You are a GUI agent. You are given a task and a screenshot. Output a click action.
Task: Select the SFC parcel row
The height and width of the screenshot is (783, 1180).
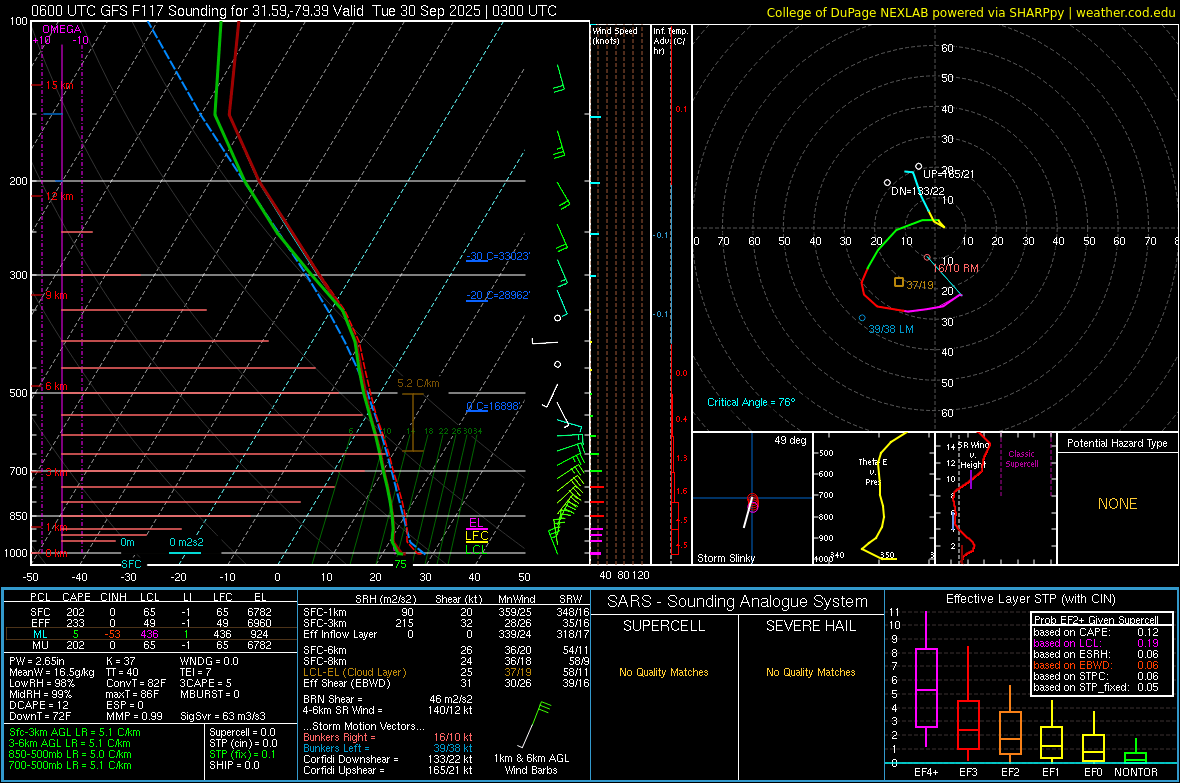click(x=150, y=612)
